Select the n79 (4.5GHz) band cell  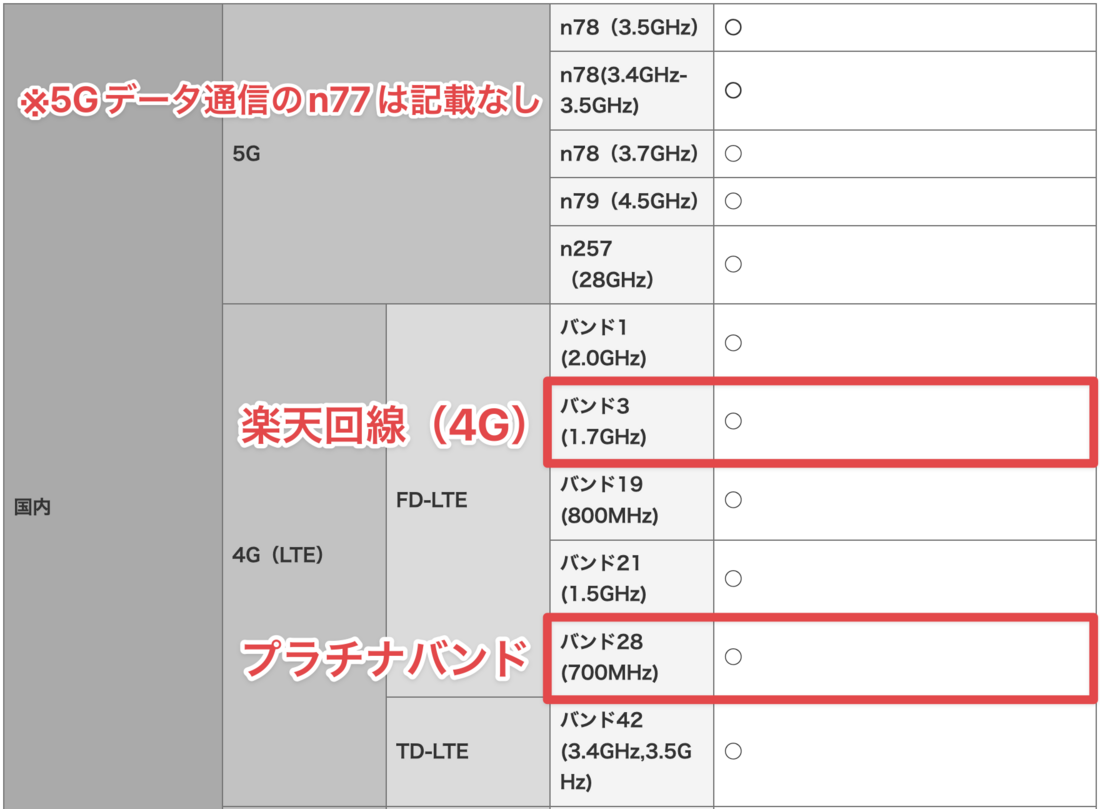tap(631, 201)
